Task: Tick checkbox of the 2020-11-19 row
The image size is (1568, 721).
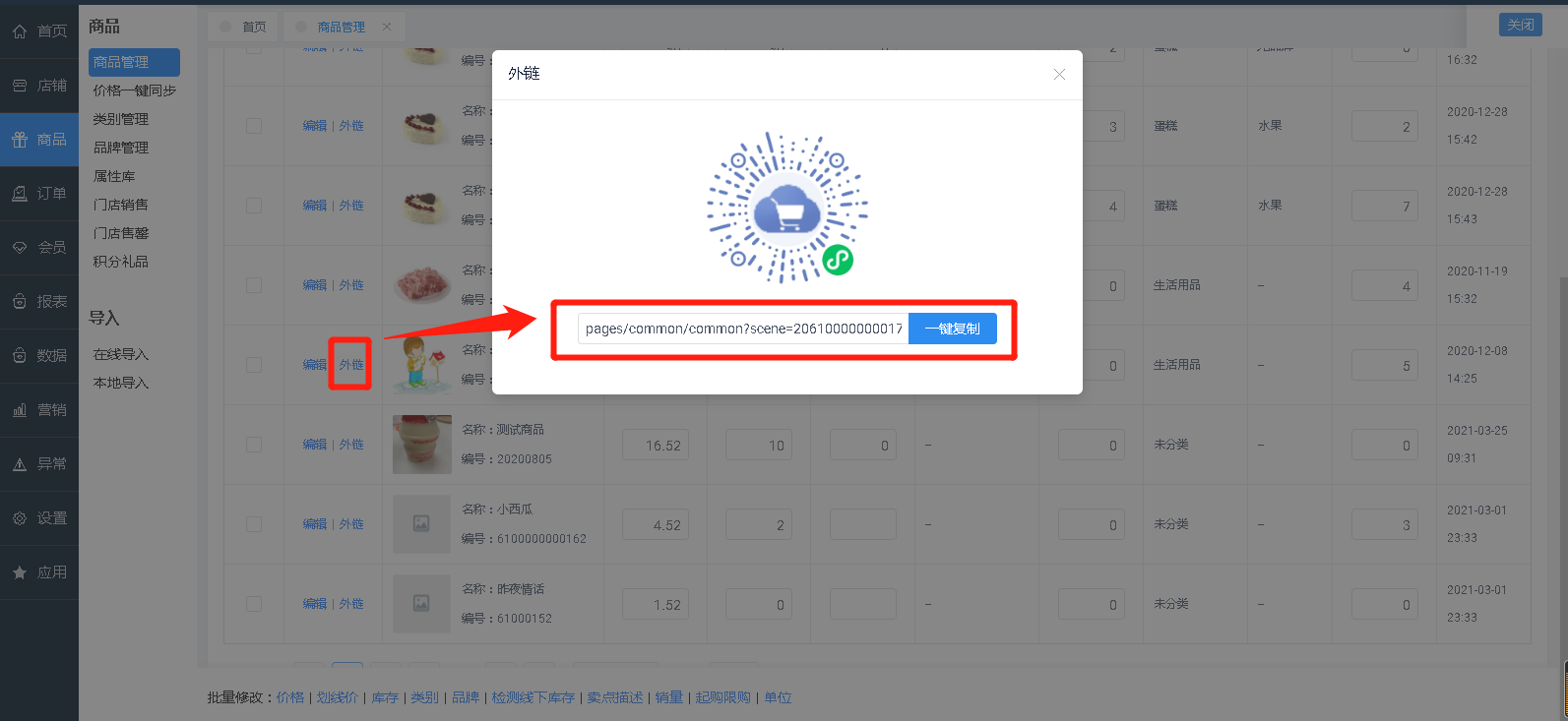Action: 254,285
